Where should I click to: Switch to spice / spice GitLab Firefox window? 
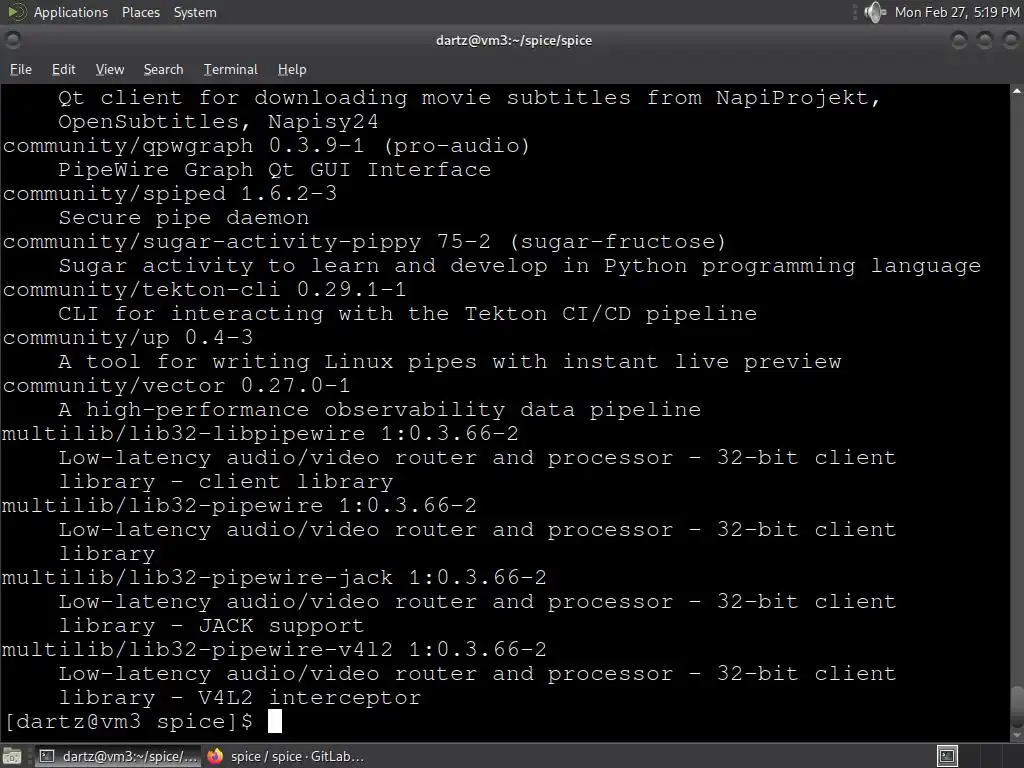click(285, 756)
